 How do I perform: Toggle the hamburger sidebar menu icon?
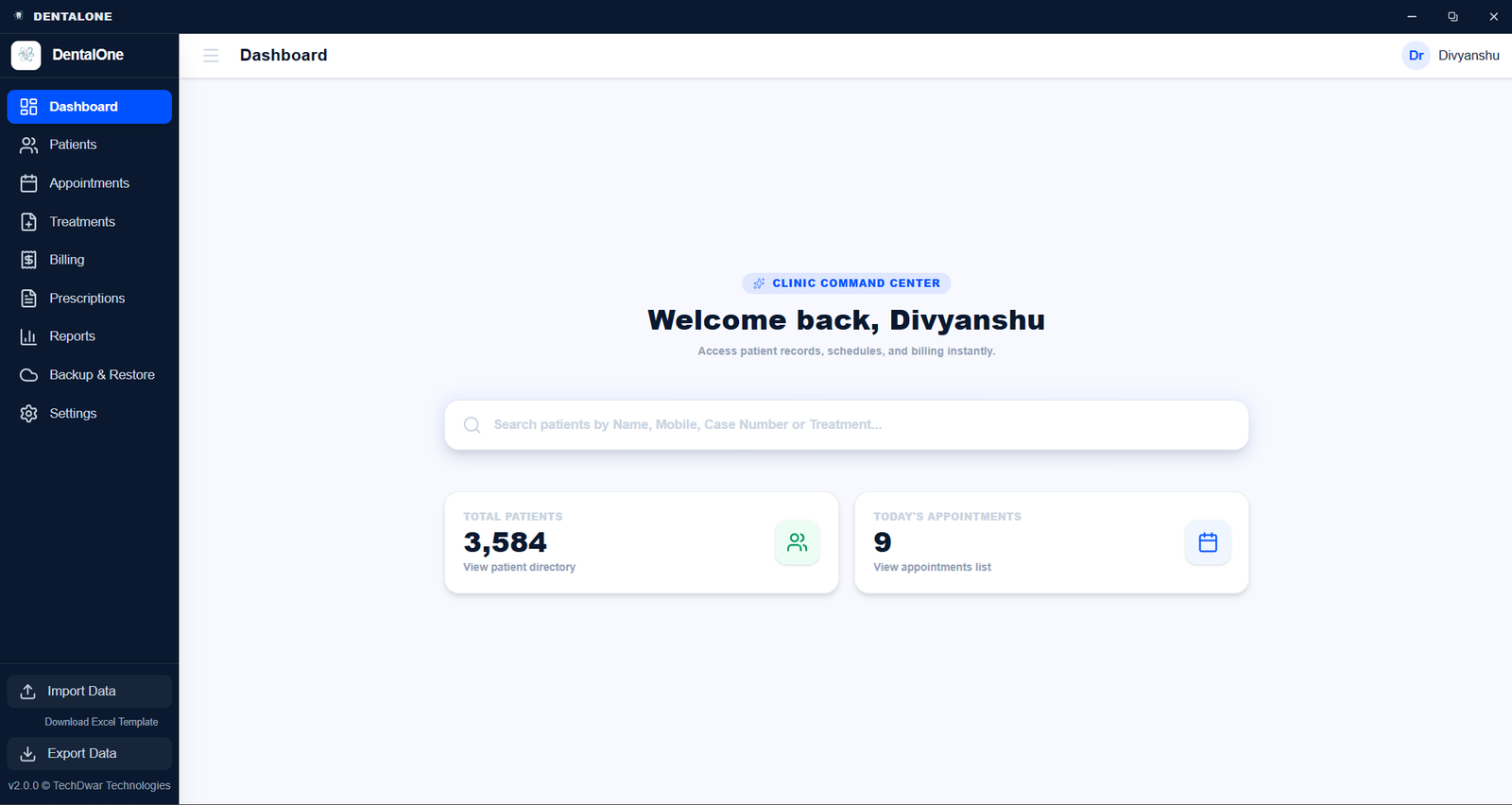211,56
